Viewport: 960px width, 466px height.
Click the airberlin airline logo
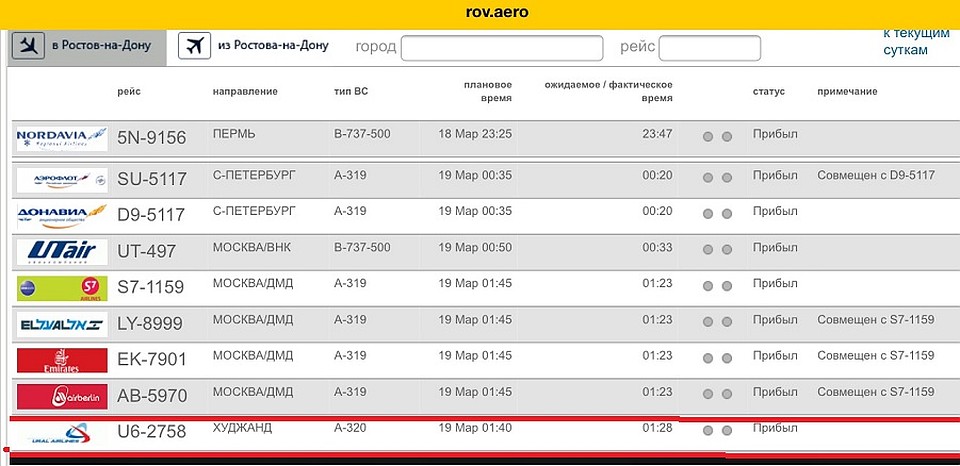62,396
